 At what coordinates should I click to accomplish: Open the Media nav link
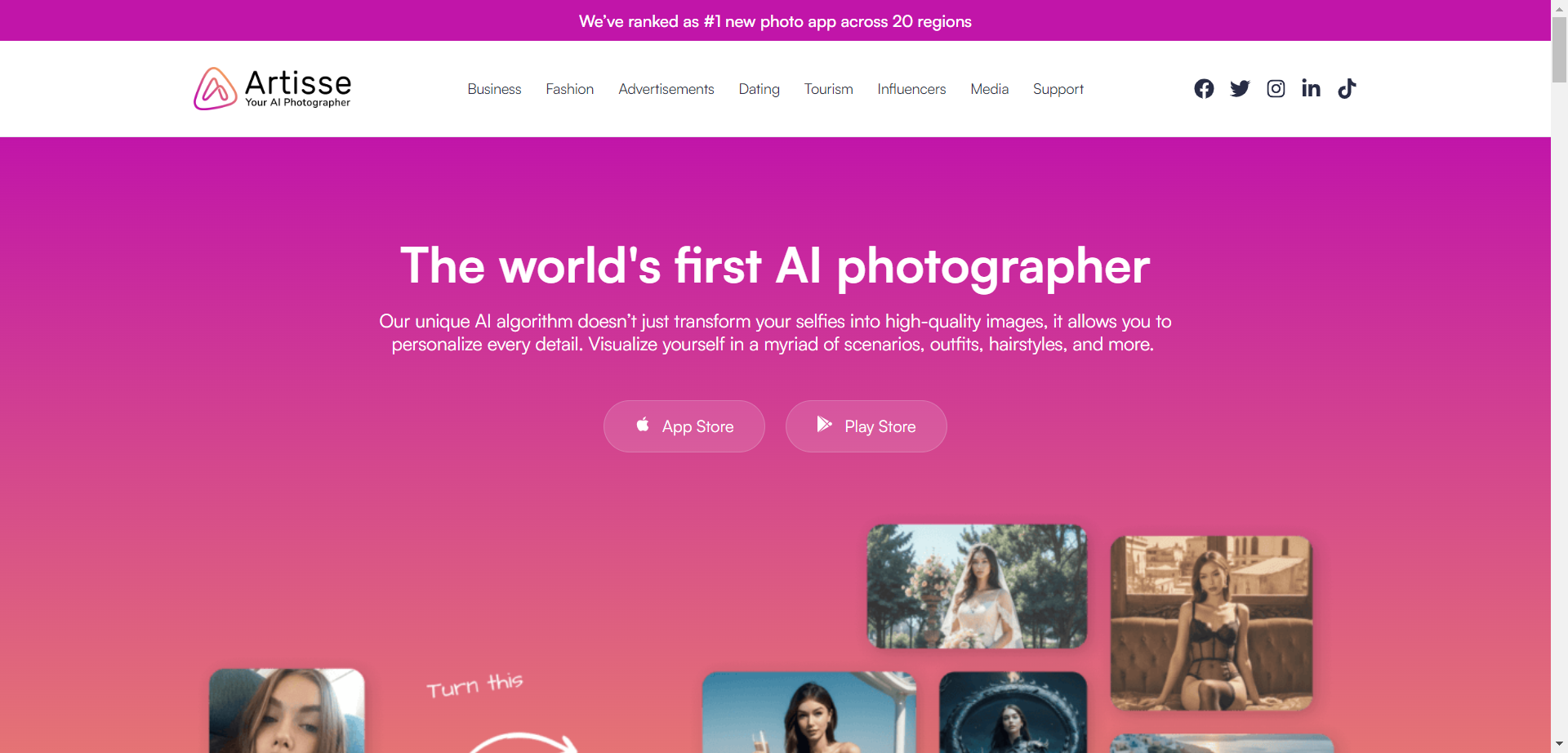click(x=990, y=89)
